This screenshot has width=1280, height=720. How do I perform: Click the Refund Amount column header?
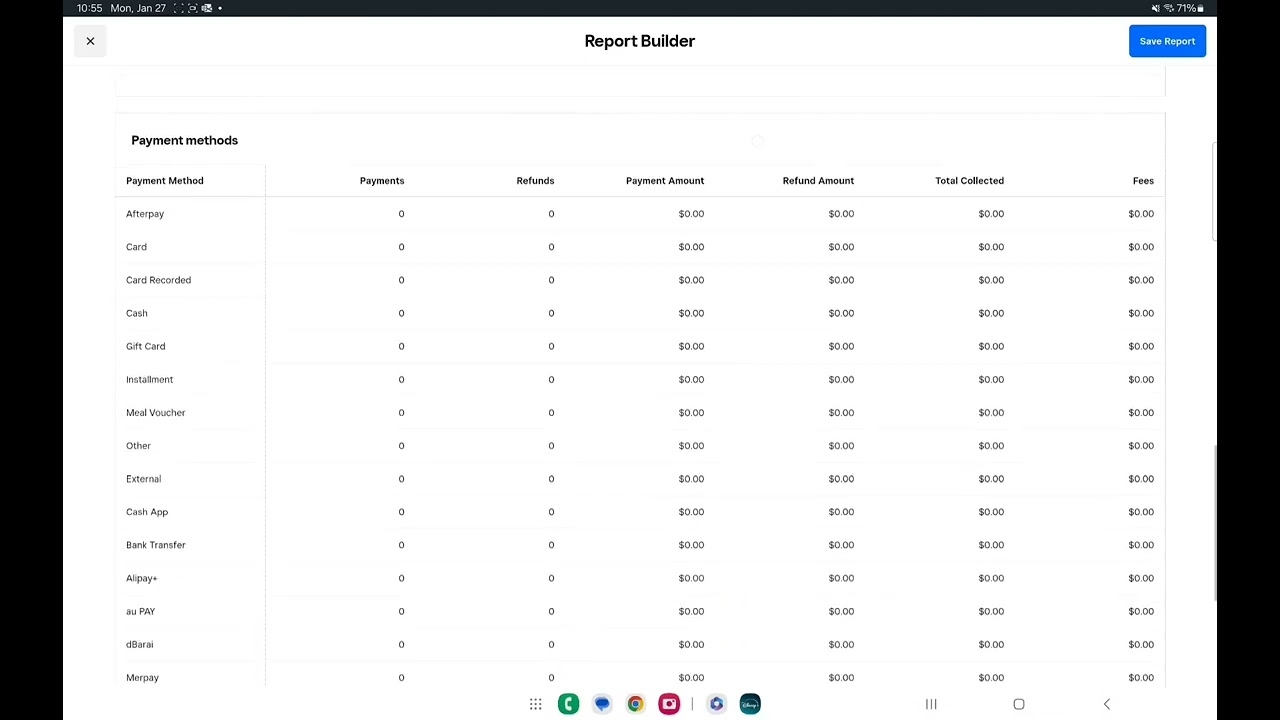pos(818,181)
